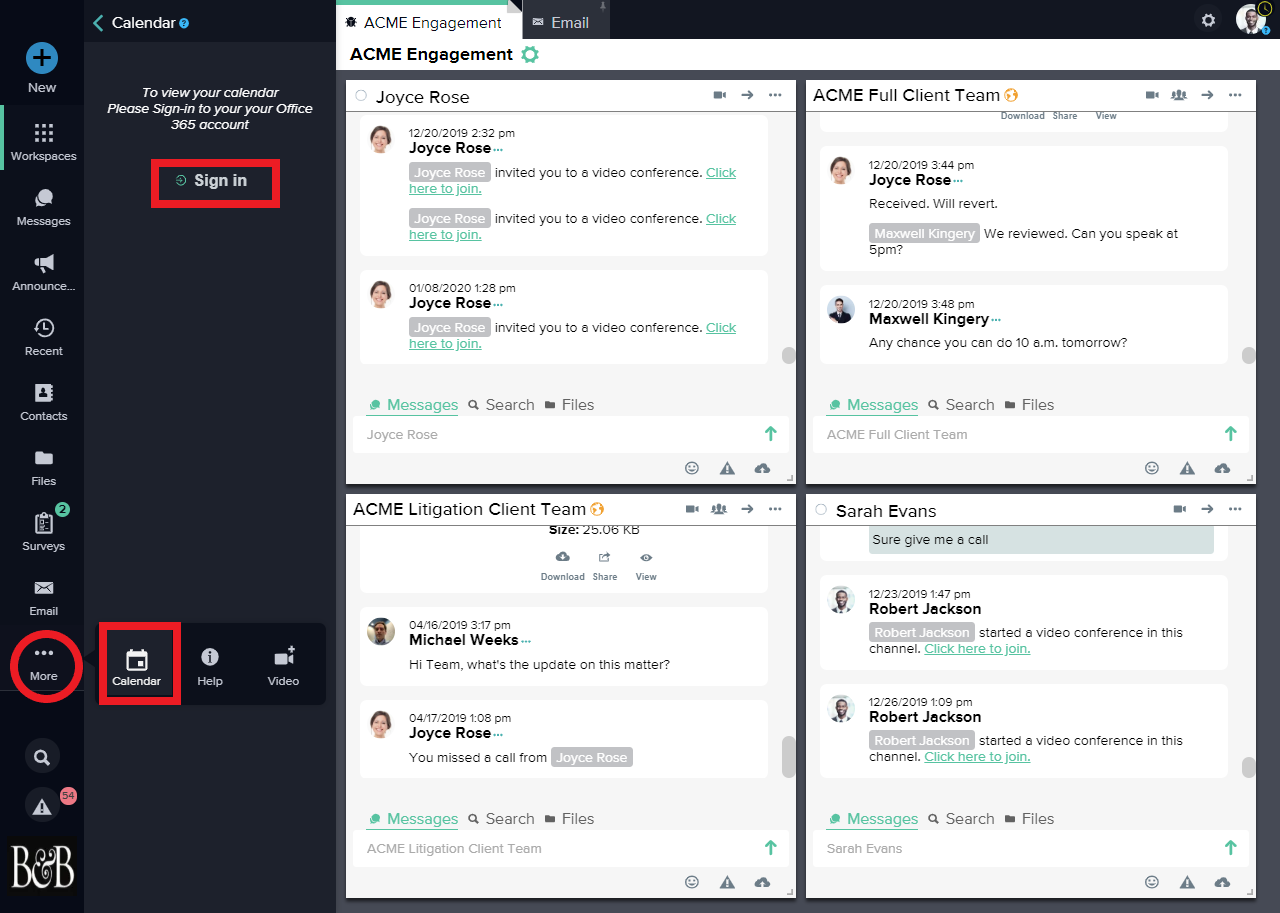The image size is (1280, 913).
Task: Toggle the Joyce Rose status circle
Action: click(x=361, y=96)
